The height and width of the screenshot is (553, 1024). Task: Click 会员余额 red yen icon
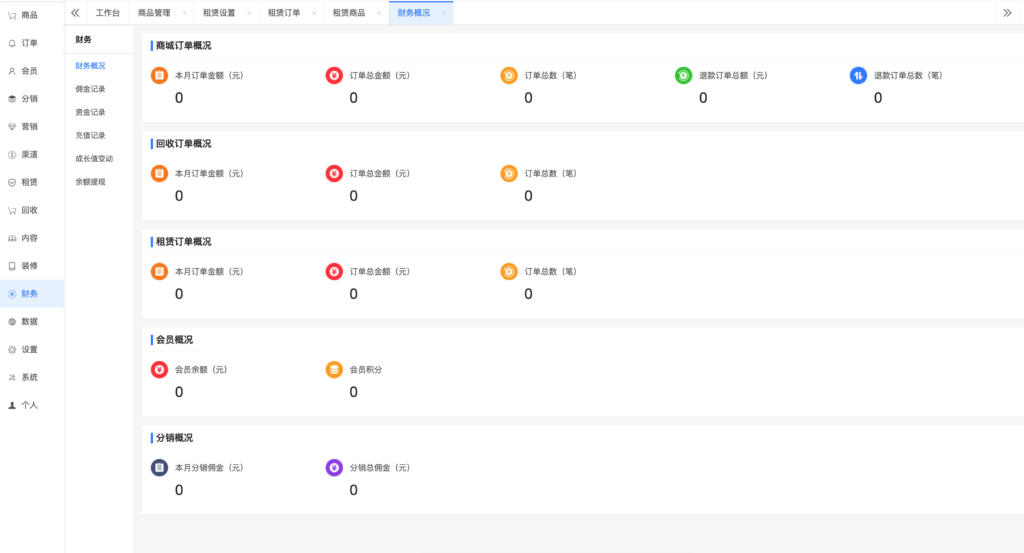coord(159,369)
